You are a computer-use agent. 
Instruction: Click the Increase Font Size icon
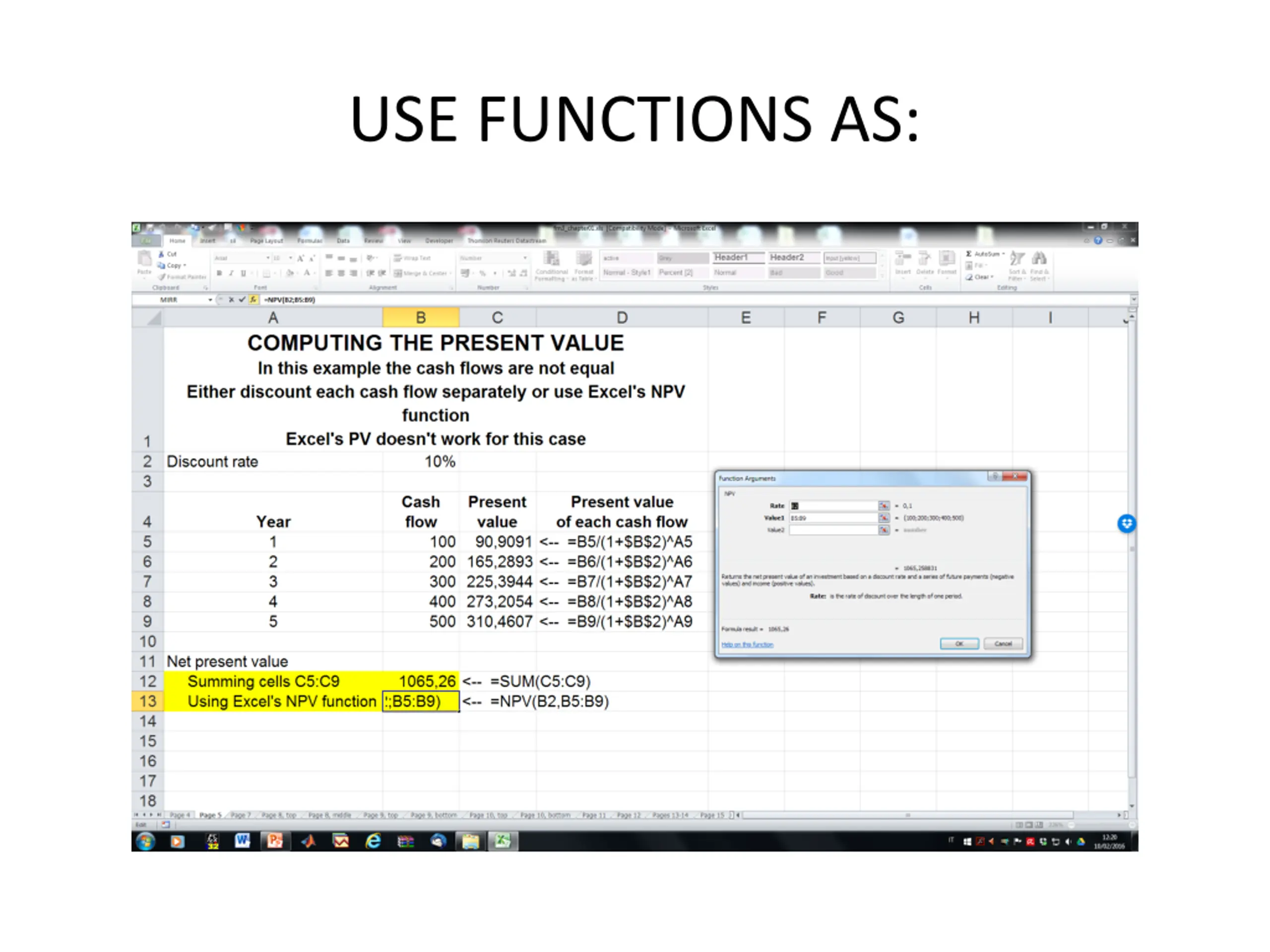(x=300, y=258)
